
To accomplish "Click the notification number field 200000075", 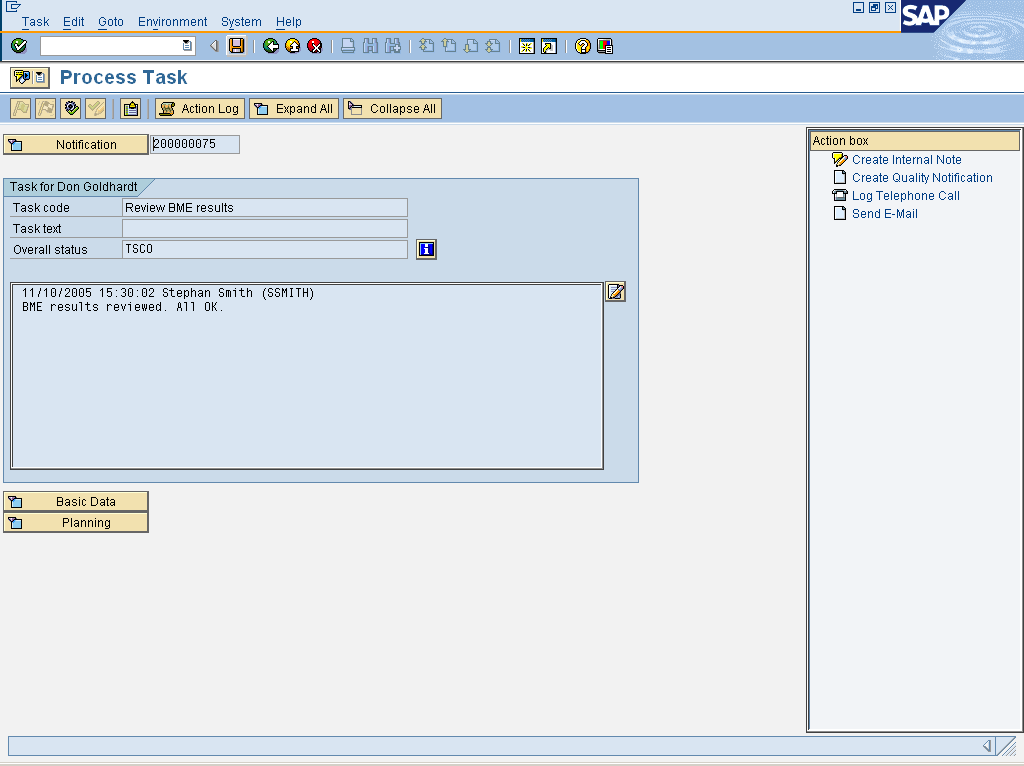I will (x=195, y=144).
